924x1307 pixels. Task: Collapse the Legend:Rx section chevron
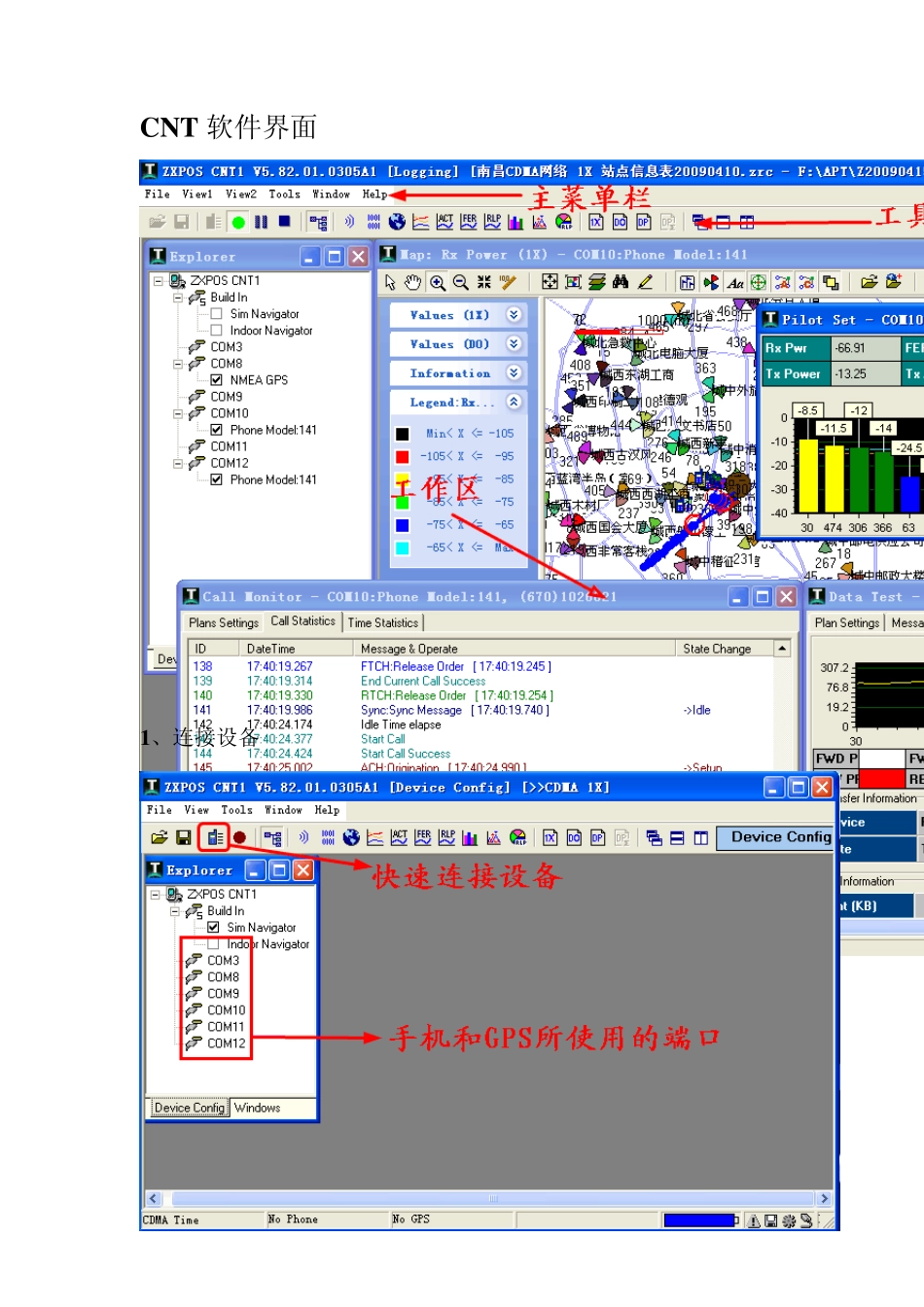coord(514,402)
